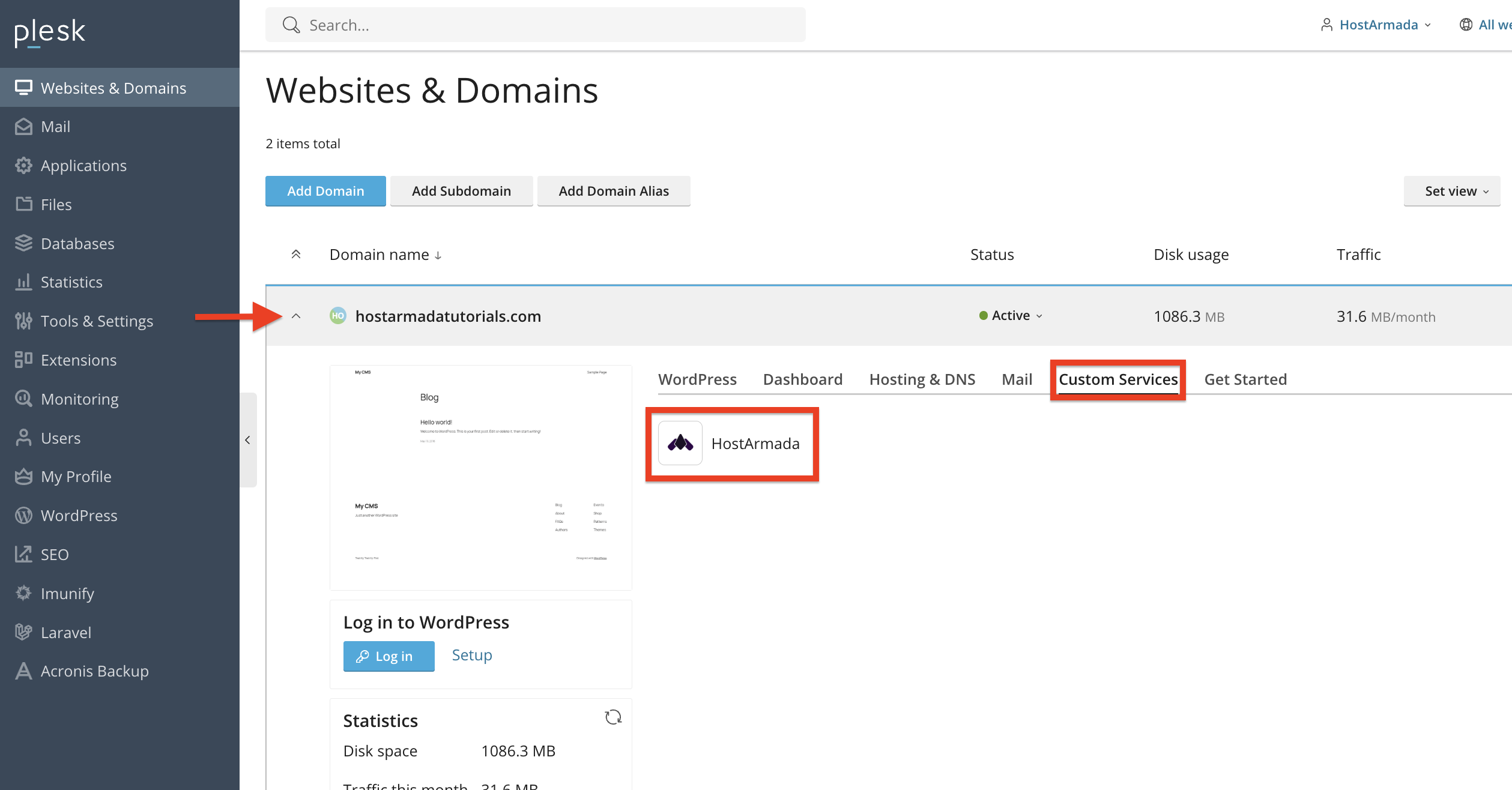Click the Setup link

pos(472,655)
